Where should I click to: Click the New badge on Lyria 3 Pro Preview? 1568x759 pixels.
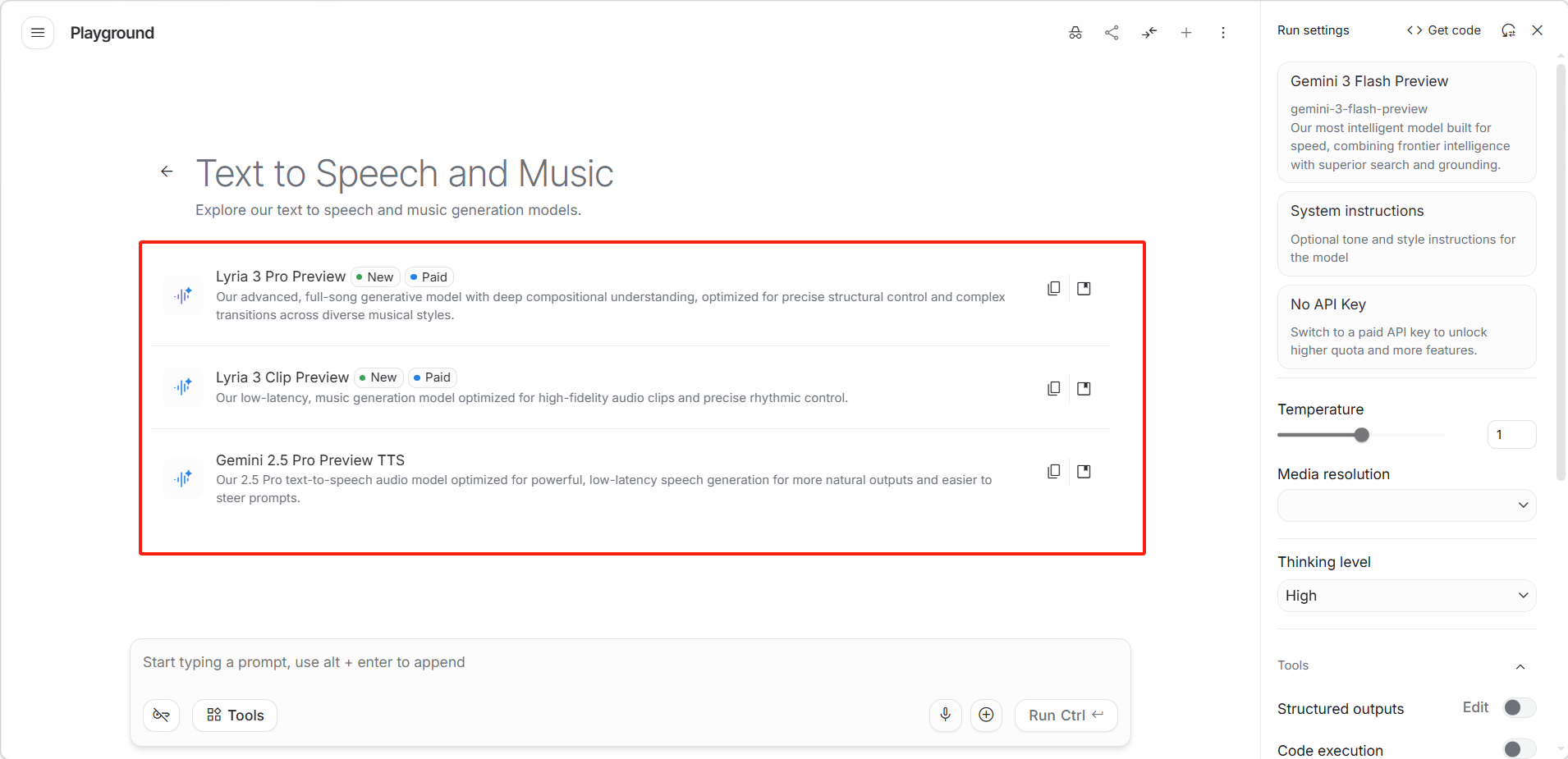(376, 277)
